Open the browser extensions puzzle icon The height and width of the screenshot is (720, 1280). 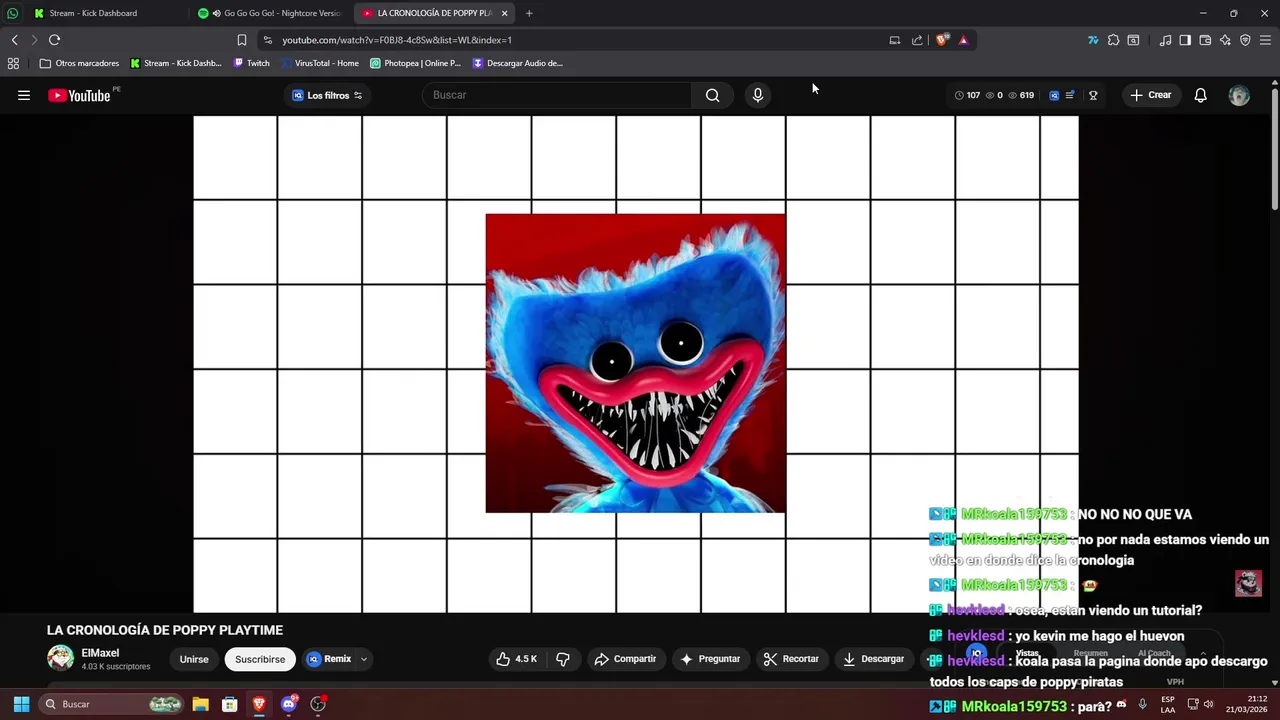(1113, 40)
